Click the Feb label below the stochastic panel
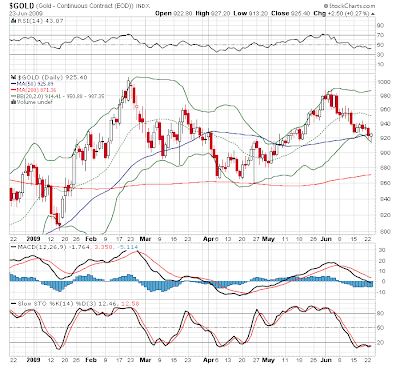 click(91, 360)
